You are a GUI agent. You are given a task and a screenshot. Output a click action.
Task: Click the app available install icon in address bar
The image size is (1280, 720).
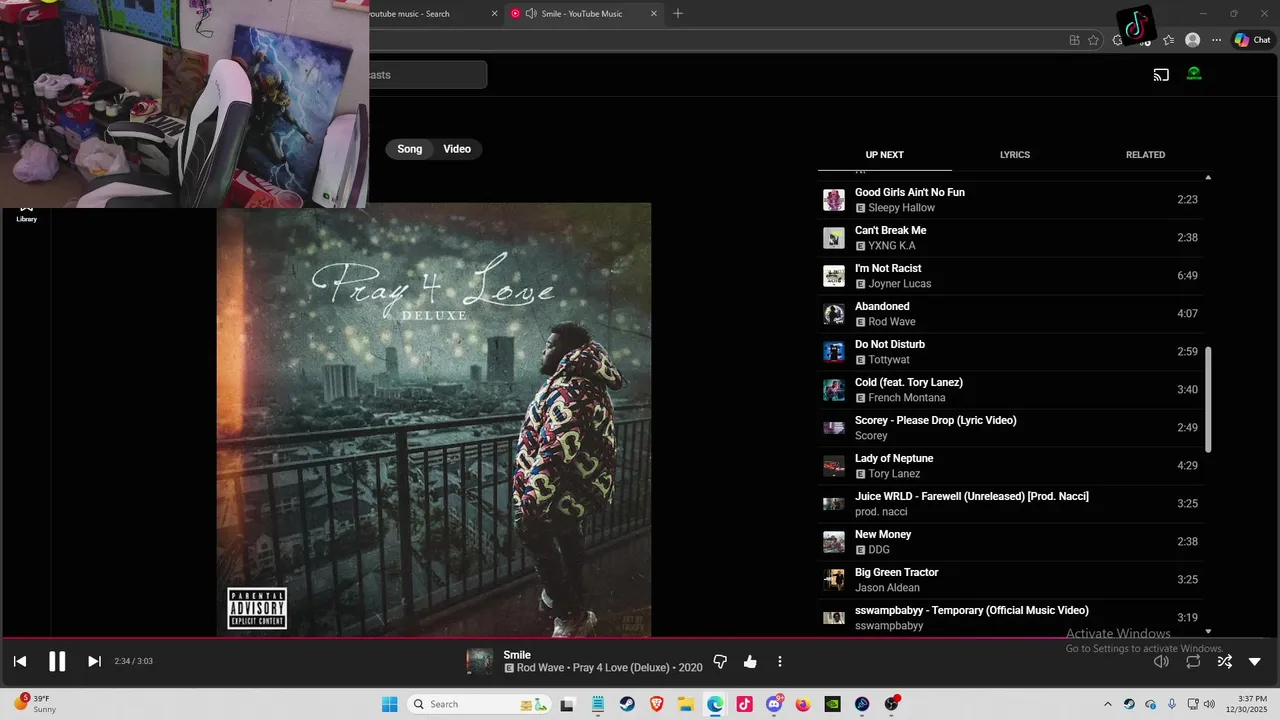1074,40
